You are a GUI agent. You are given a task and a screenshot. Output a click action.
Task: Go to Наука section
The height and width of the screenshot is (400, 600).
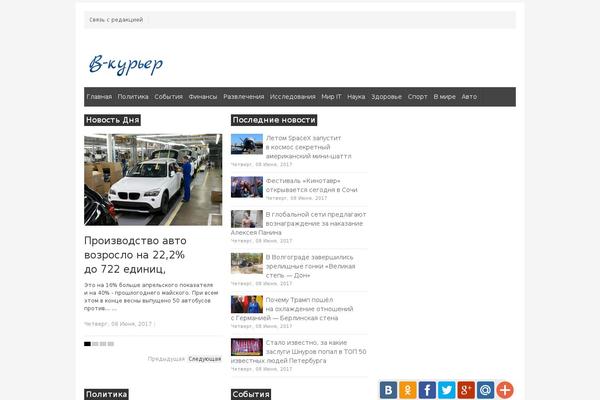tap(356, 97)
